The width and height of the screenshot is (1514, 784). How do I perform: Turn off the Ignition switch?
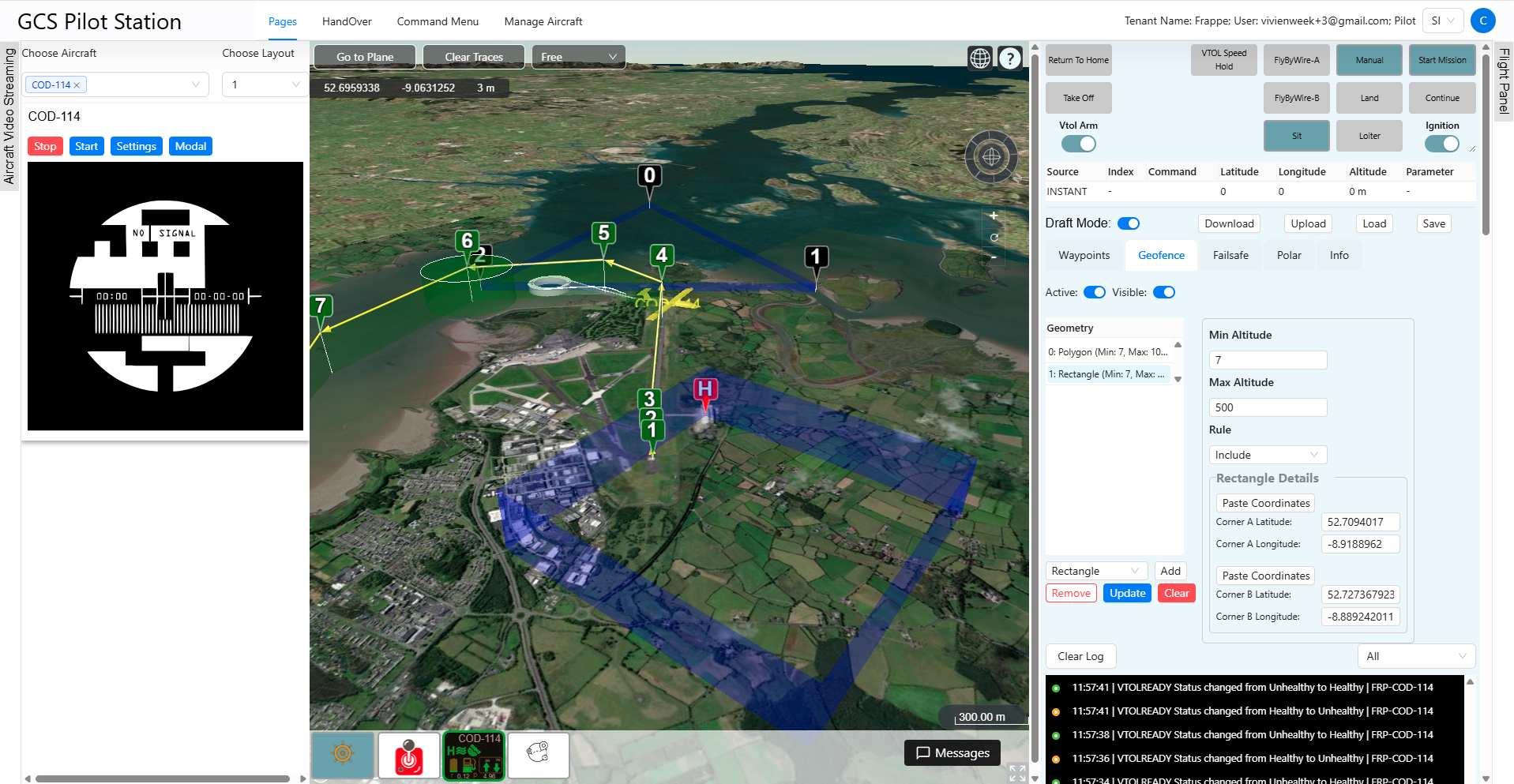[1441, 144]
